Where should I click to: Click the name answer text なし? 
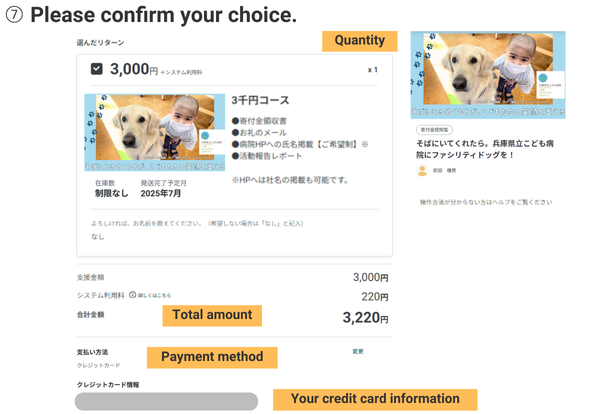[x=97, y=237]
